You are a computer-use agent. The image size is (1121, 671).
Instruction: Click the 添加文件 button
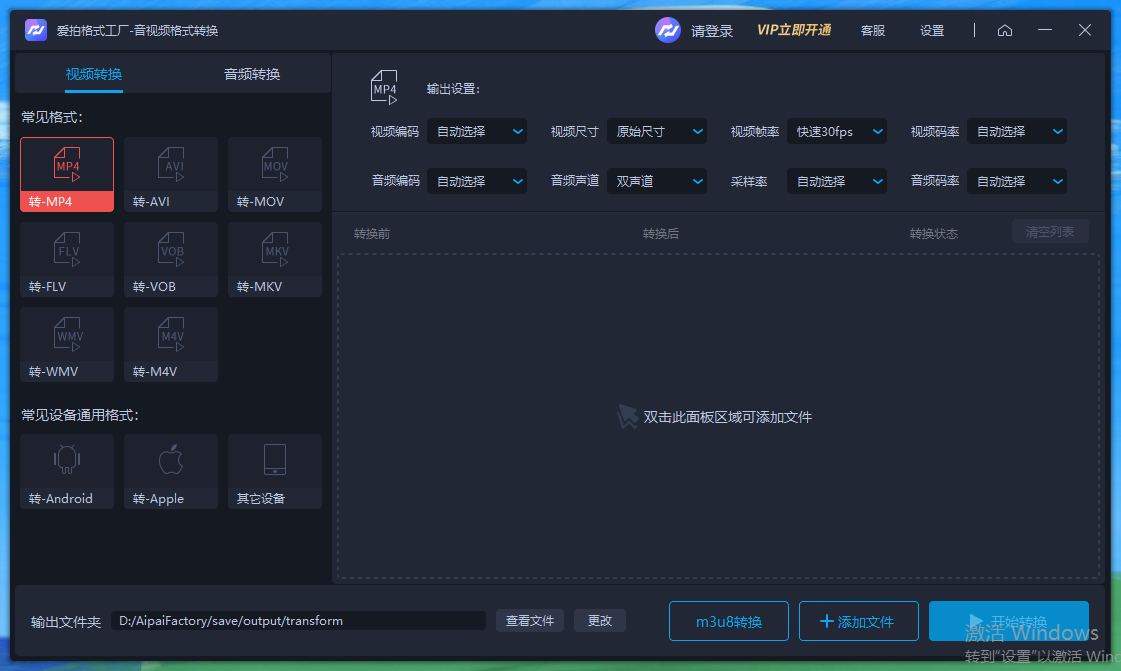(858, 621)
